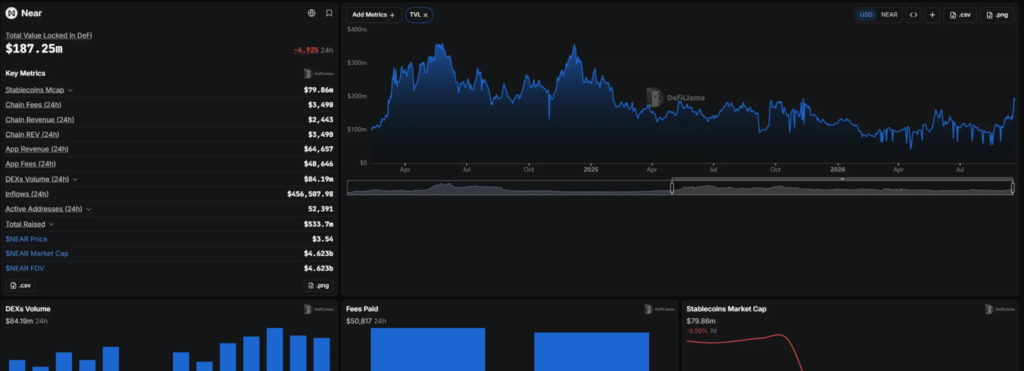Click Total Value Locked in DeFi label
This screenshot has height=371, width=1024.
[x=48, y=35]
